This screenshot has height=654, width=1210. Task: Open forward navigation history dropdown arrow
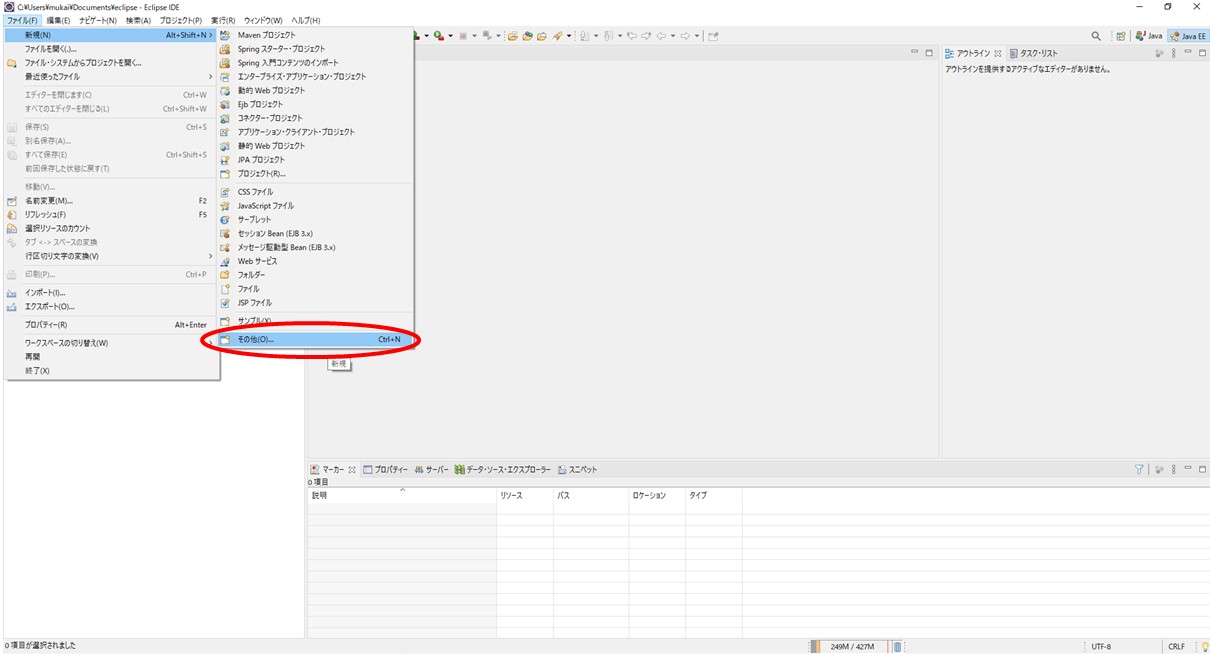(697, 36)
